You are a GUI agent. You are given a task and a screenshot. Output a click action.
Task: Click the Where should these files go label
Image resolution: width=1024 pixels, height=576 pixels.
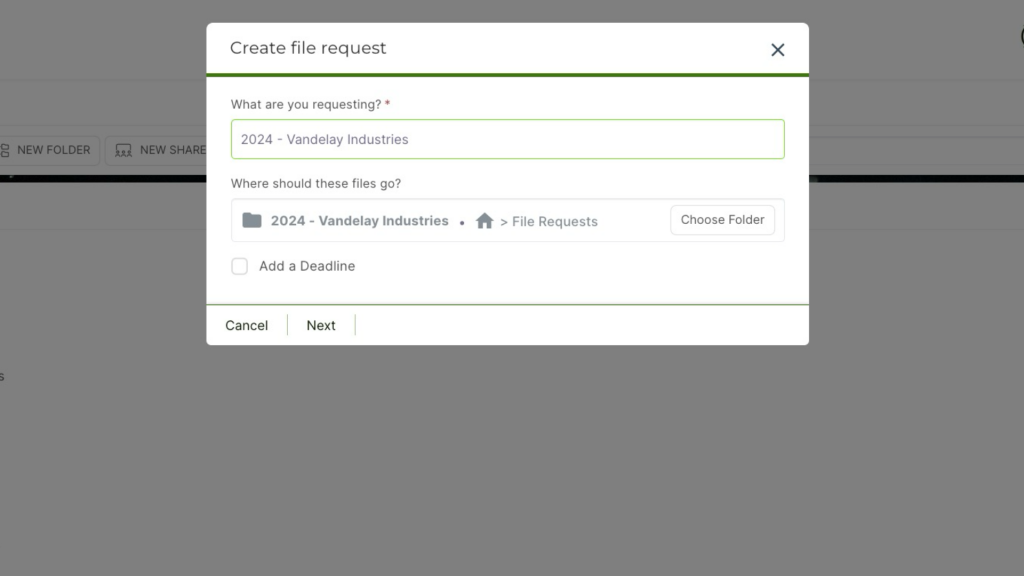point(316,184)
